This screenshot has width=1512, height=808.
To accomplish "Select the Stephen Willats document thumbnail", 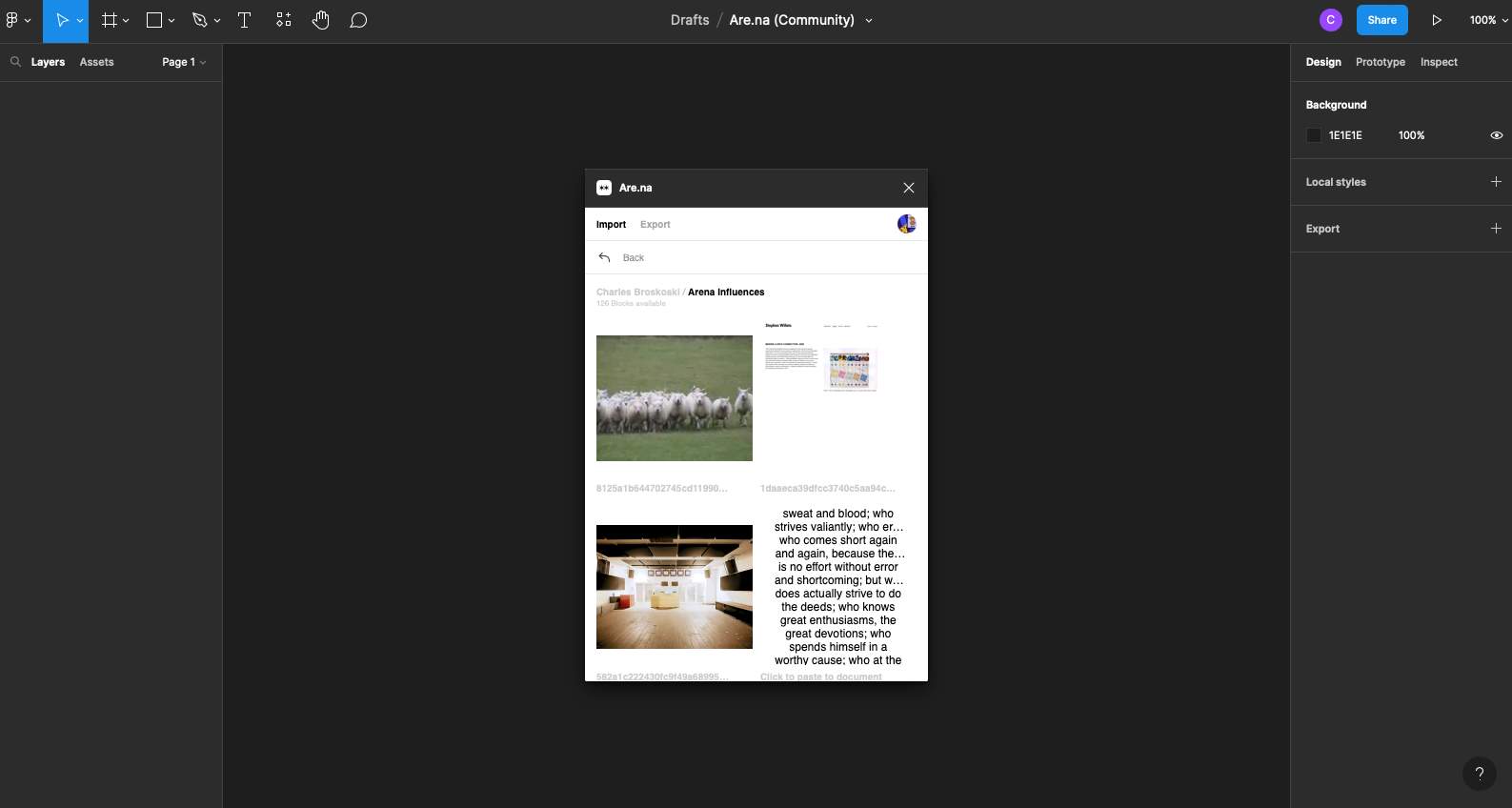I will (x=821, y=358).
